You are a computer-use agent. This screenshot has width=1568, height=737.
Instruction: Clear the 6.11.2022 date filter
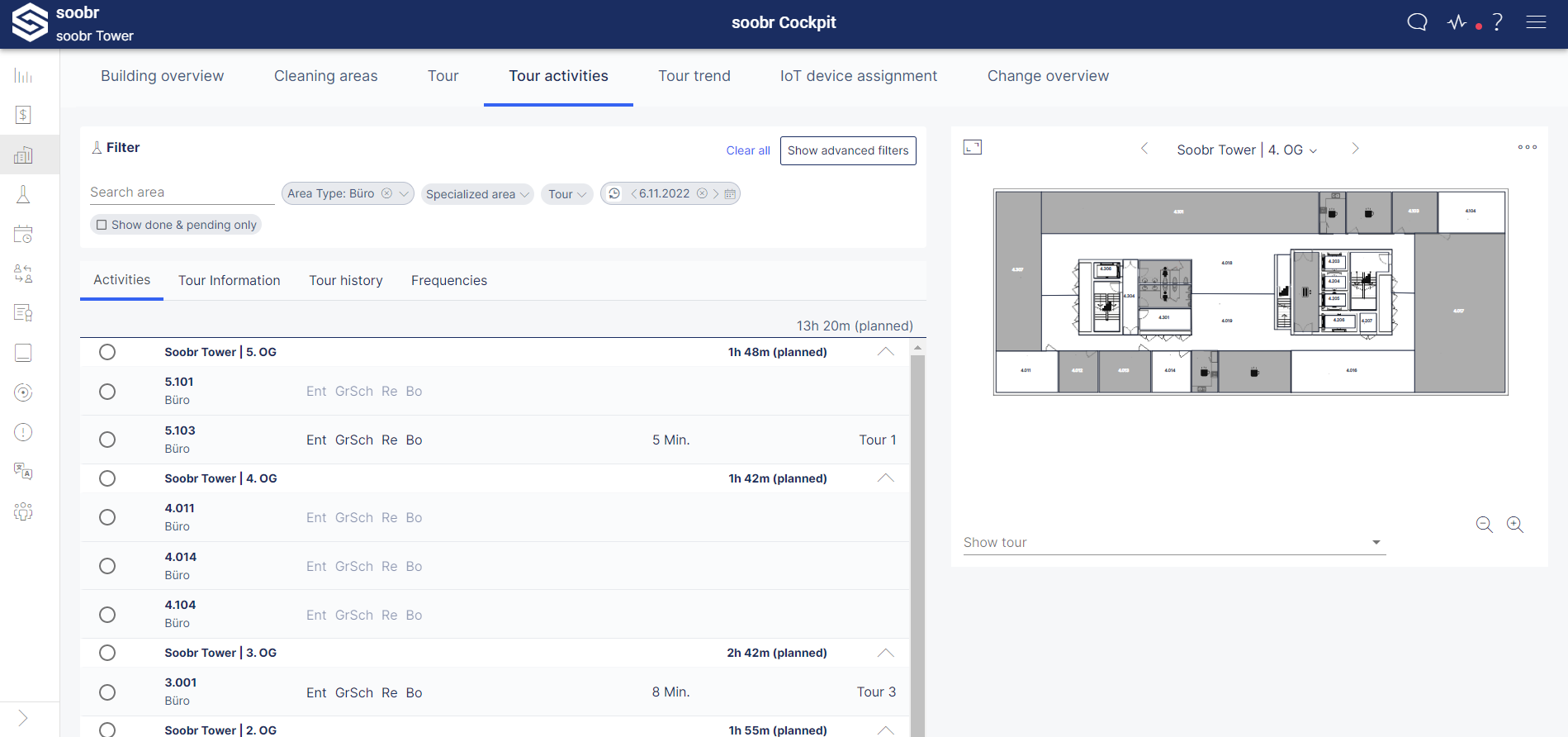[x=702, y=193]
